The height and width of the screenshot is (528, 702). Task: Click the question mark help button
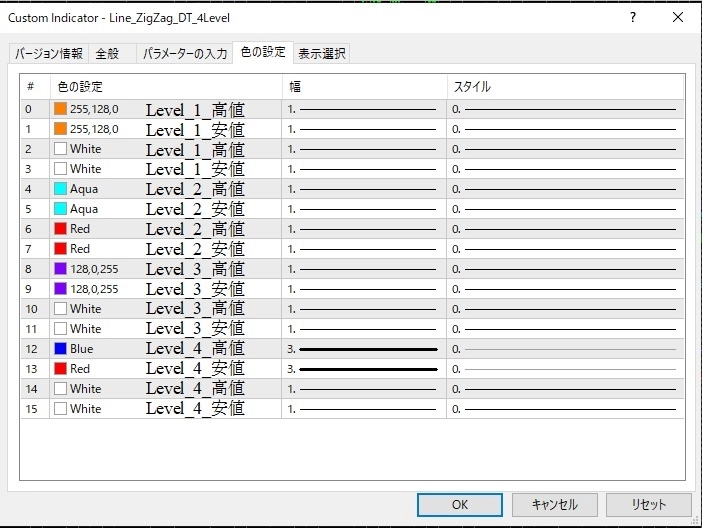[633, 17]
